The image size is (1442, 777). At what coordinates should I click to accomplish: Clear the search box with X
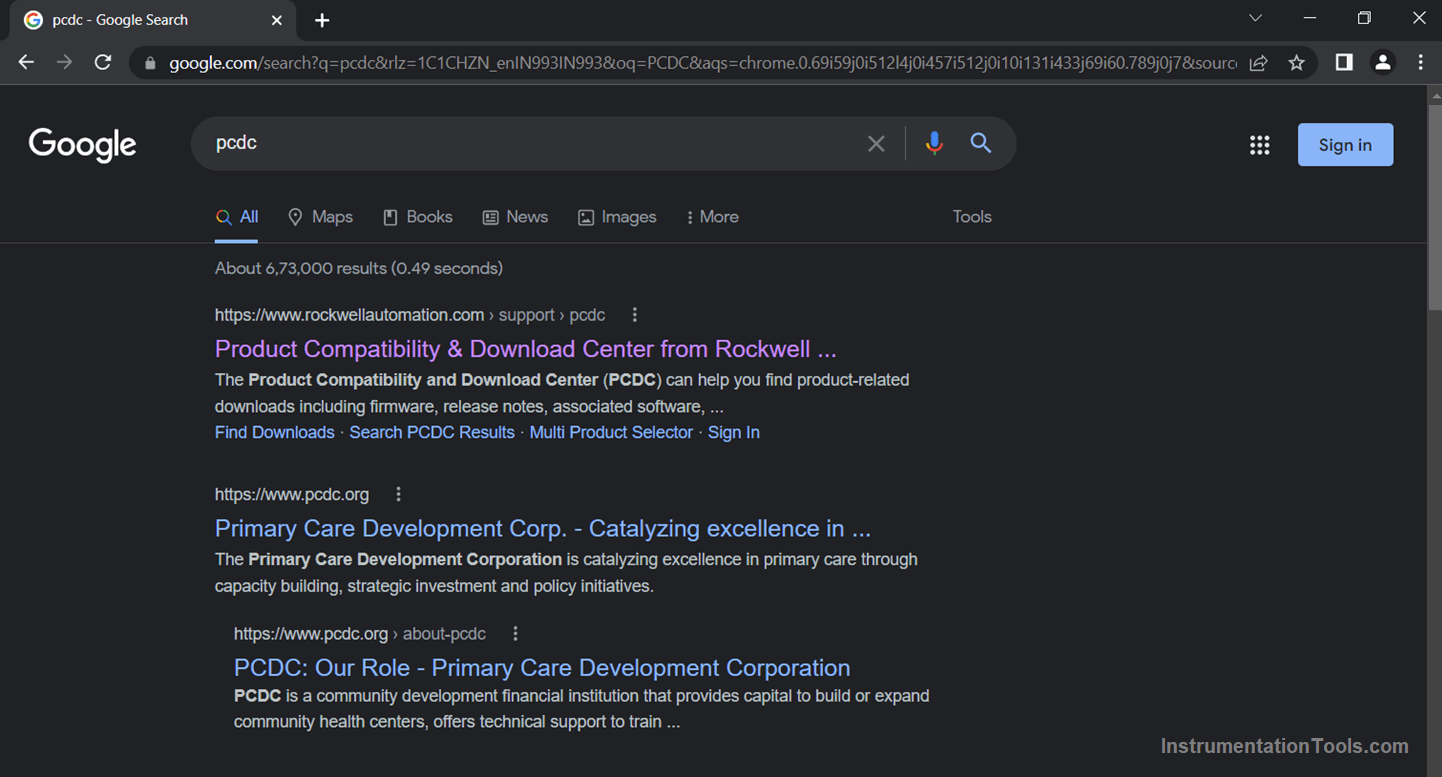pos(876,144)
